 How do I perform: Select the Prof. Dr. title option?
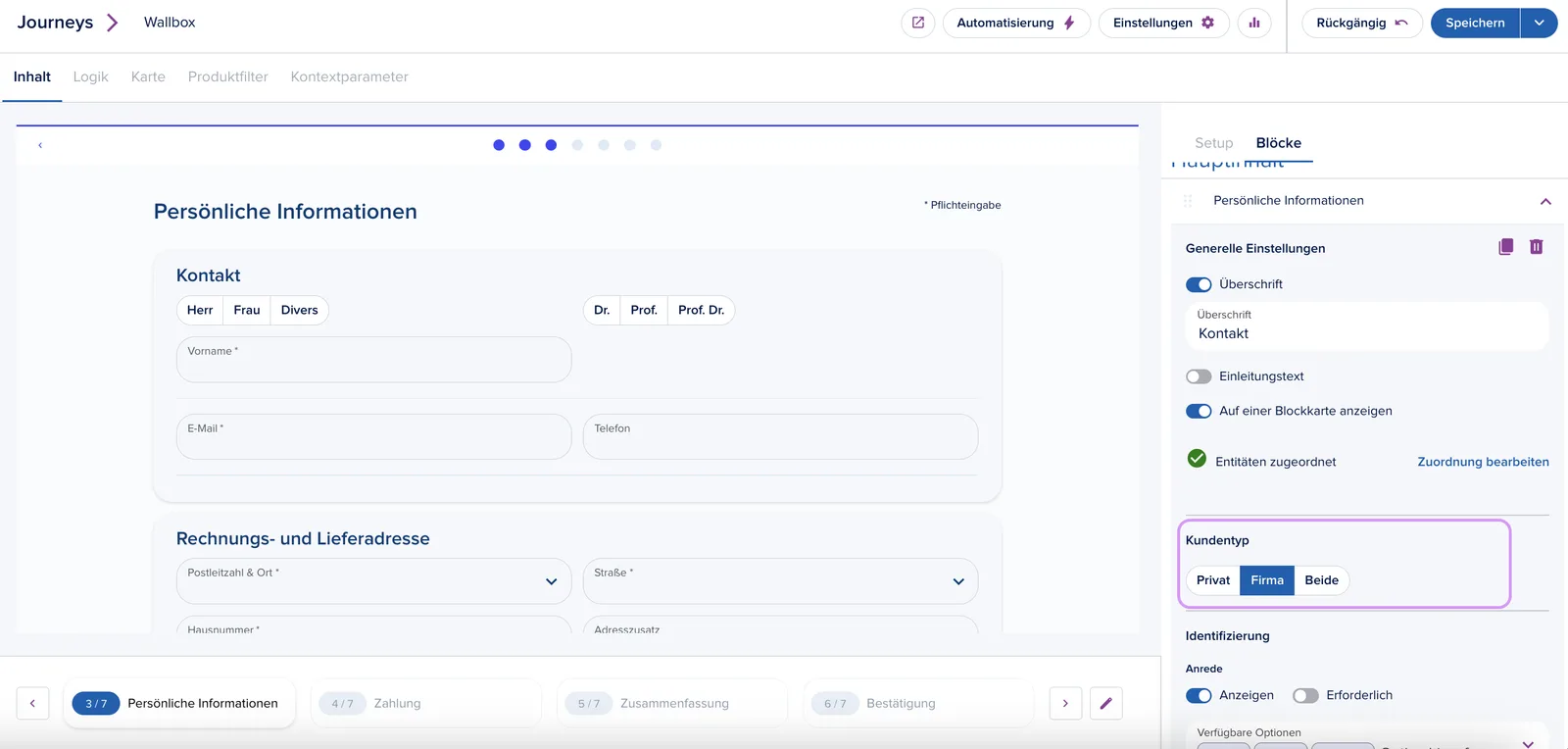(702, 310)
